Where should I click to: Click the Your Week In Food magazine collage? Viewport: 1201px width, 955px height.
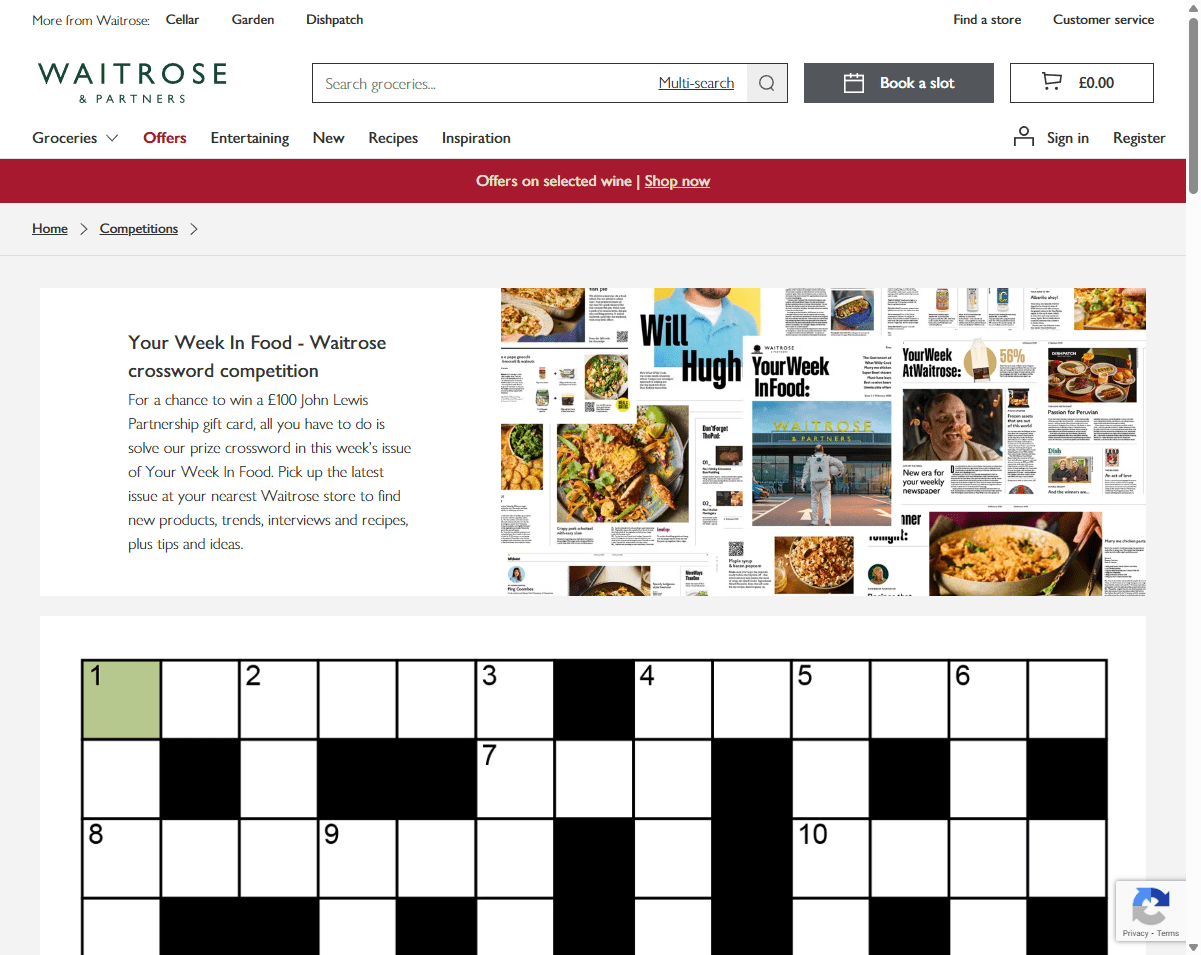point(823,442)
